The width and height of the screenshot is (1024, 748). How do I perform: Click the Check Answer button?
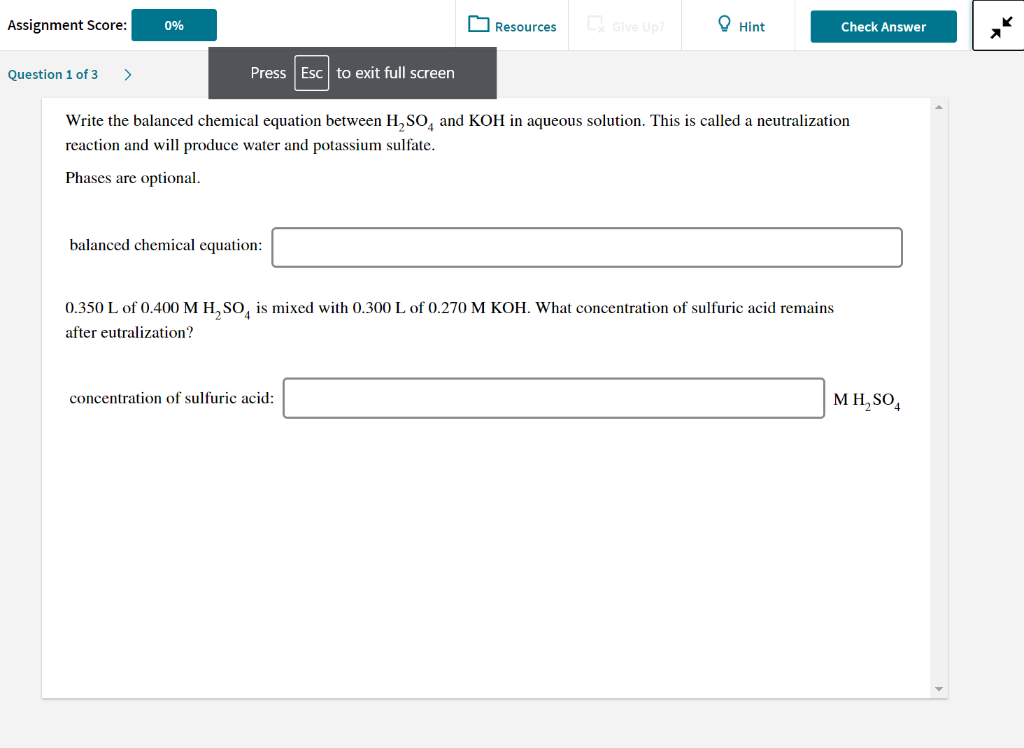coord(883,27)
